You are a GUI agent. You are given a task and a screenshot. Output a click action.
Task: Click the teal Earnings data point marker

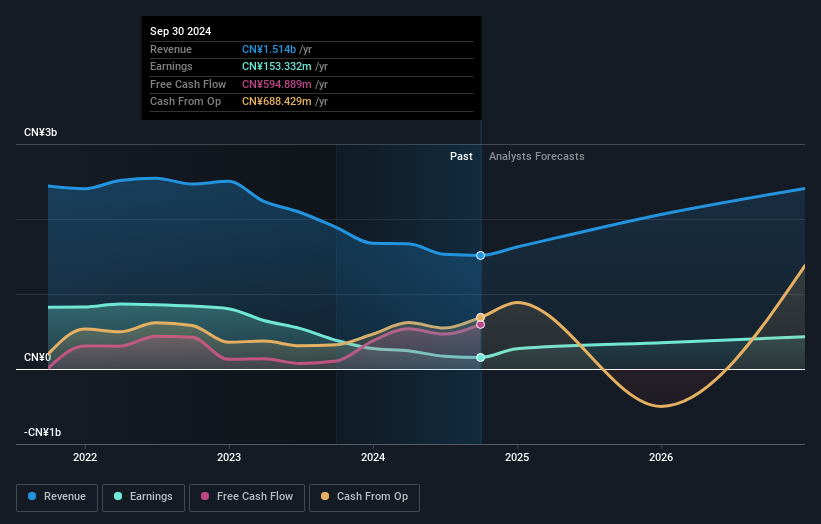click(481, 357)
